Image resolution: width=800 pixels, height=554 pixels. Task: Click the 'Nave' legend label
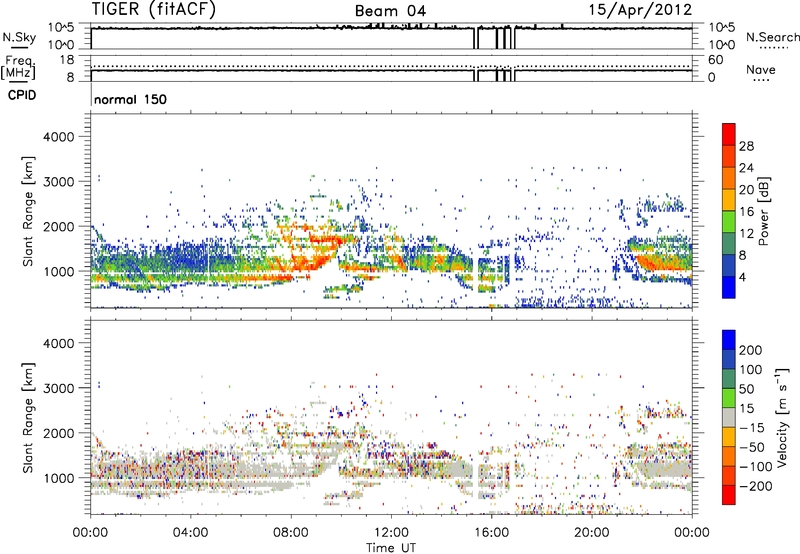[x=761, y=69]
